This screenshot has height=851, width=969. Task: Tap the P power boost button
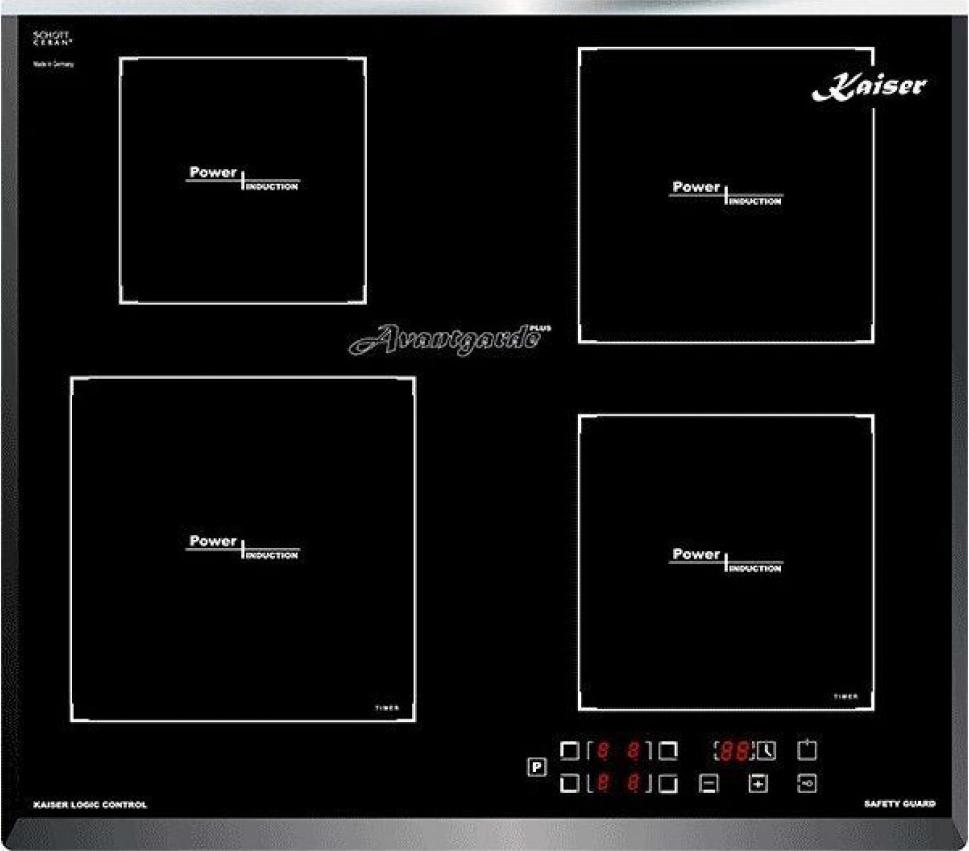[537, 767]
